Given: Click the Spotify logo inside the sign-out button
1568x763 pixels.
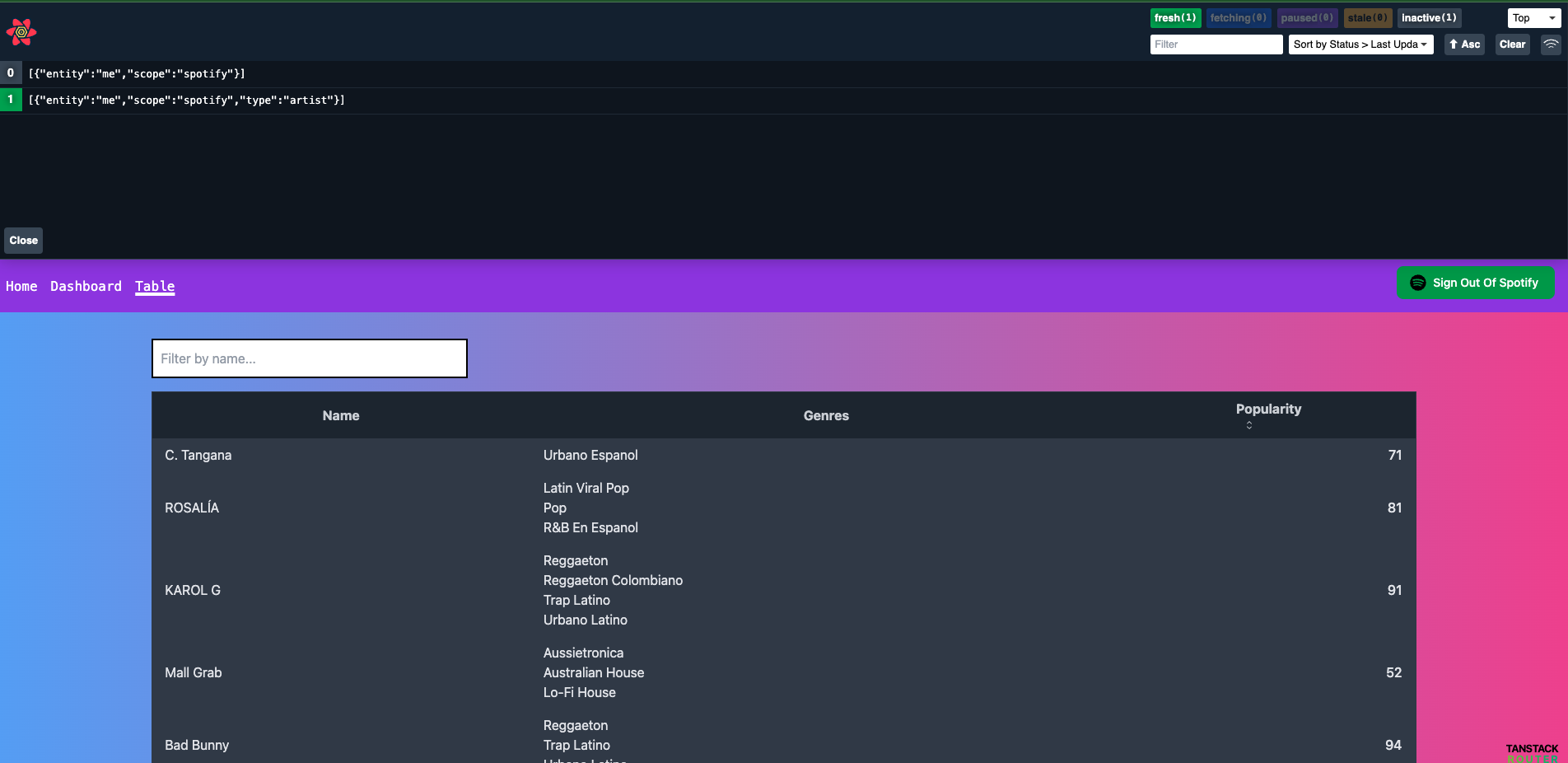Looking at the screenshot, I should [1417, 283].
